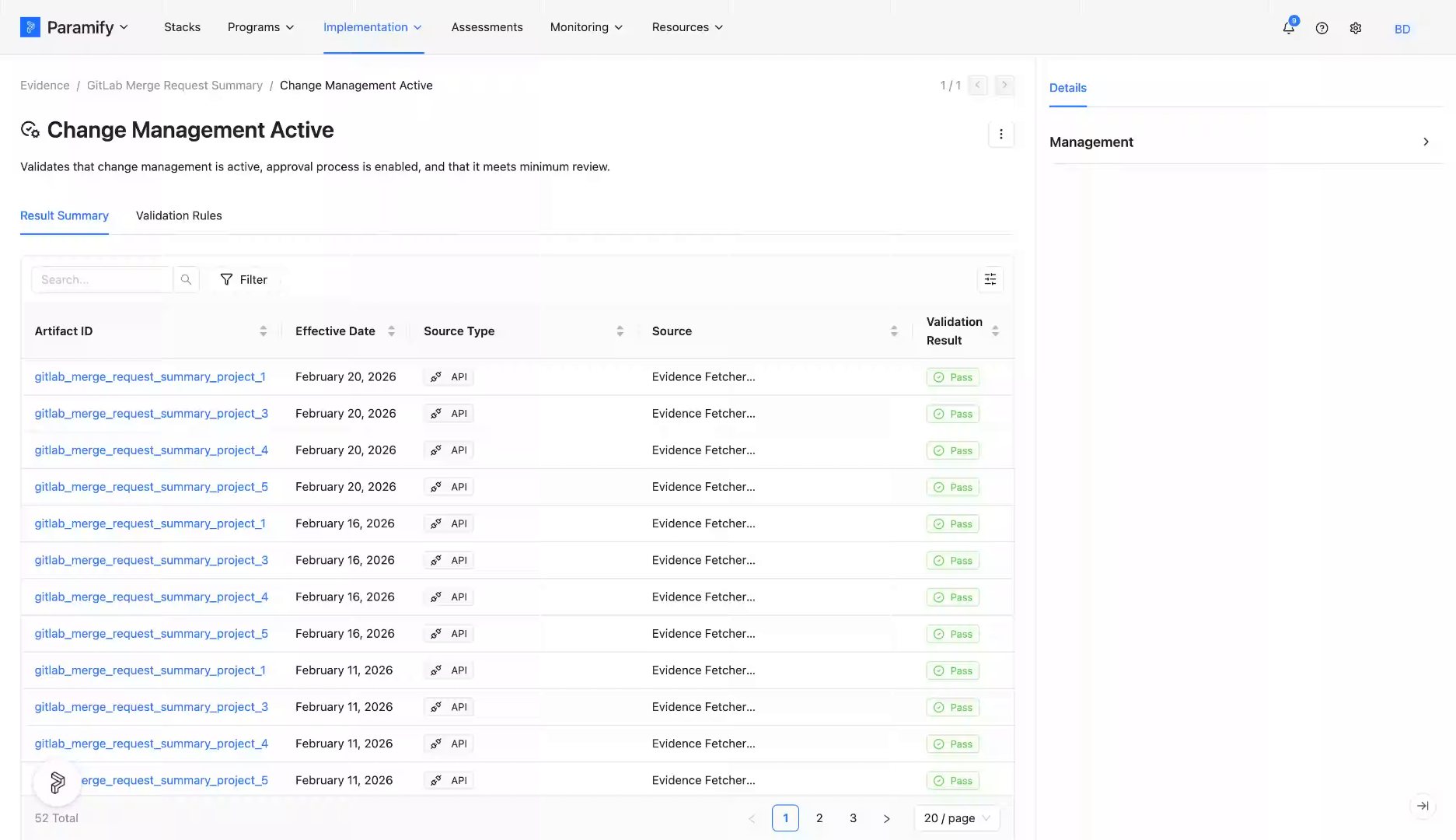Click the 1 / 1 record counter
Image resolution: width=1456 pixels, height=840 pixels.
tap(951, 86)
